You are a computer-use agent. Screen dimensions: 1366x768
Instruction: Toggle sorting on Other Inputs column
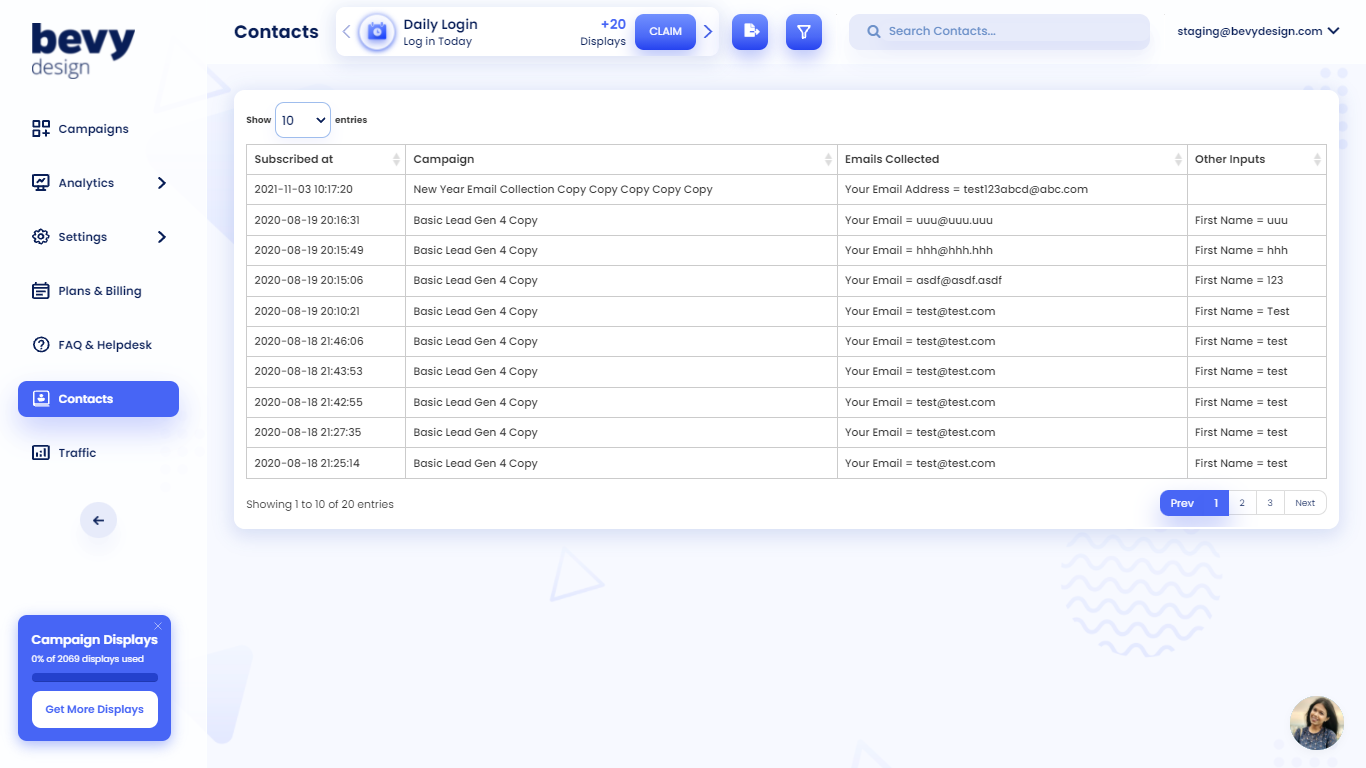(x=1318, y=158)
